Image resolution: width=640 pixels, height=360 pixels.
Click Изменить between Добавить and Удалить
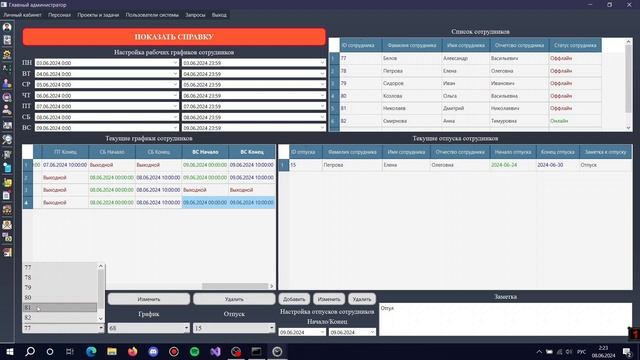[329, 299]
